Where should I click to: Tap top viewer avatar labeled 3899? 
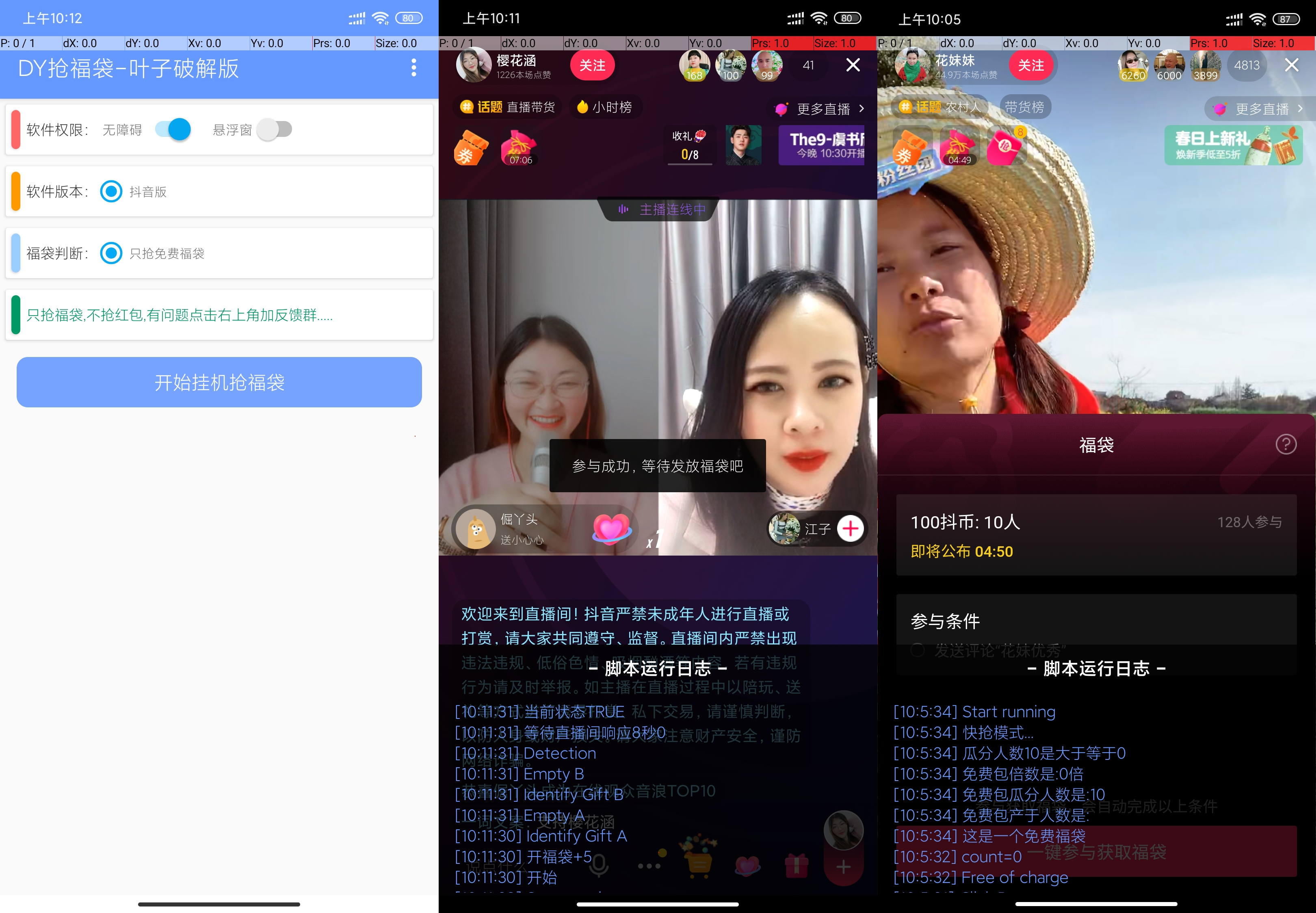(x=1206, y=65)
